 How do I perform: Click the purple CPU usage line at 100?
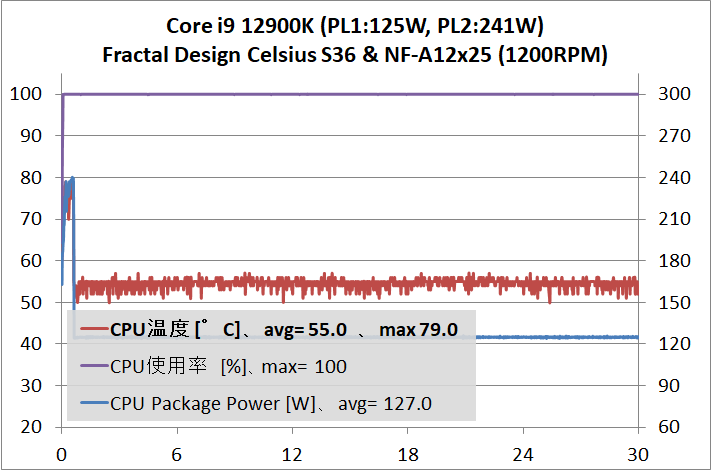350,94
